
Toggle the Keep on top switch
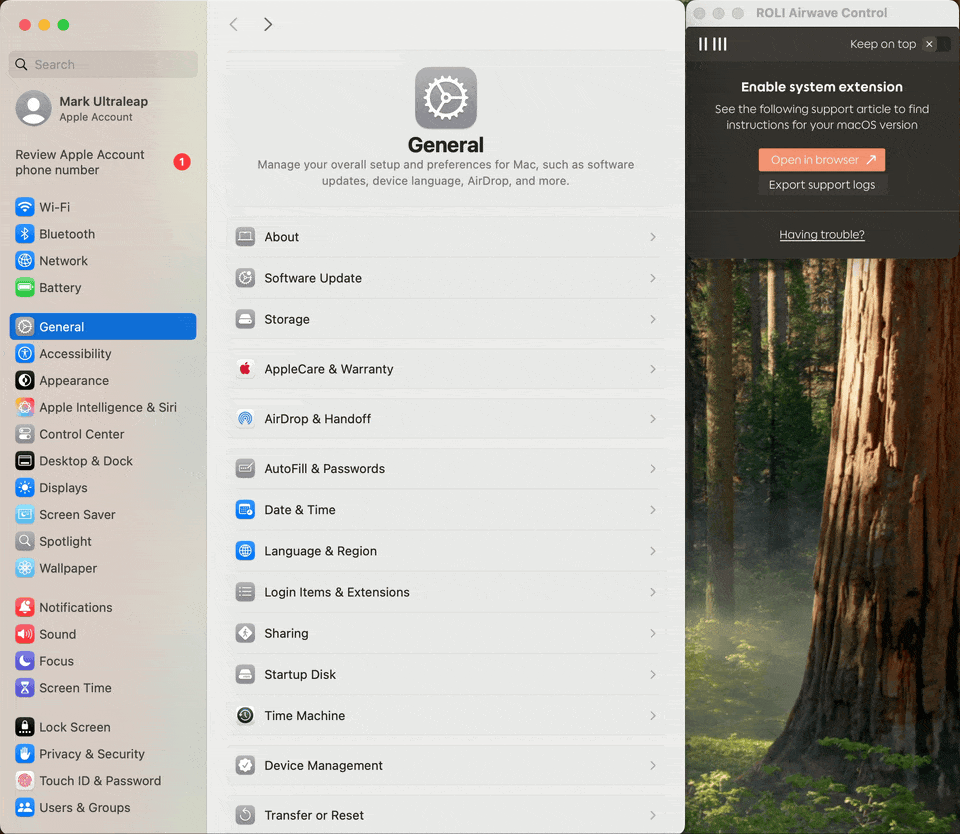937,44
